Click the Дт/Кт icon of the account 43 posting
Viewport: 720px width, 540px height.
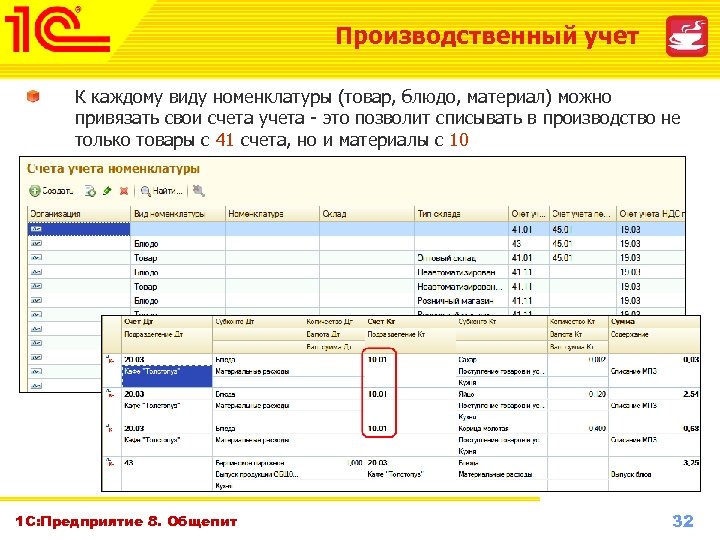tap(109, 462)
